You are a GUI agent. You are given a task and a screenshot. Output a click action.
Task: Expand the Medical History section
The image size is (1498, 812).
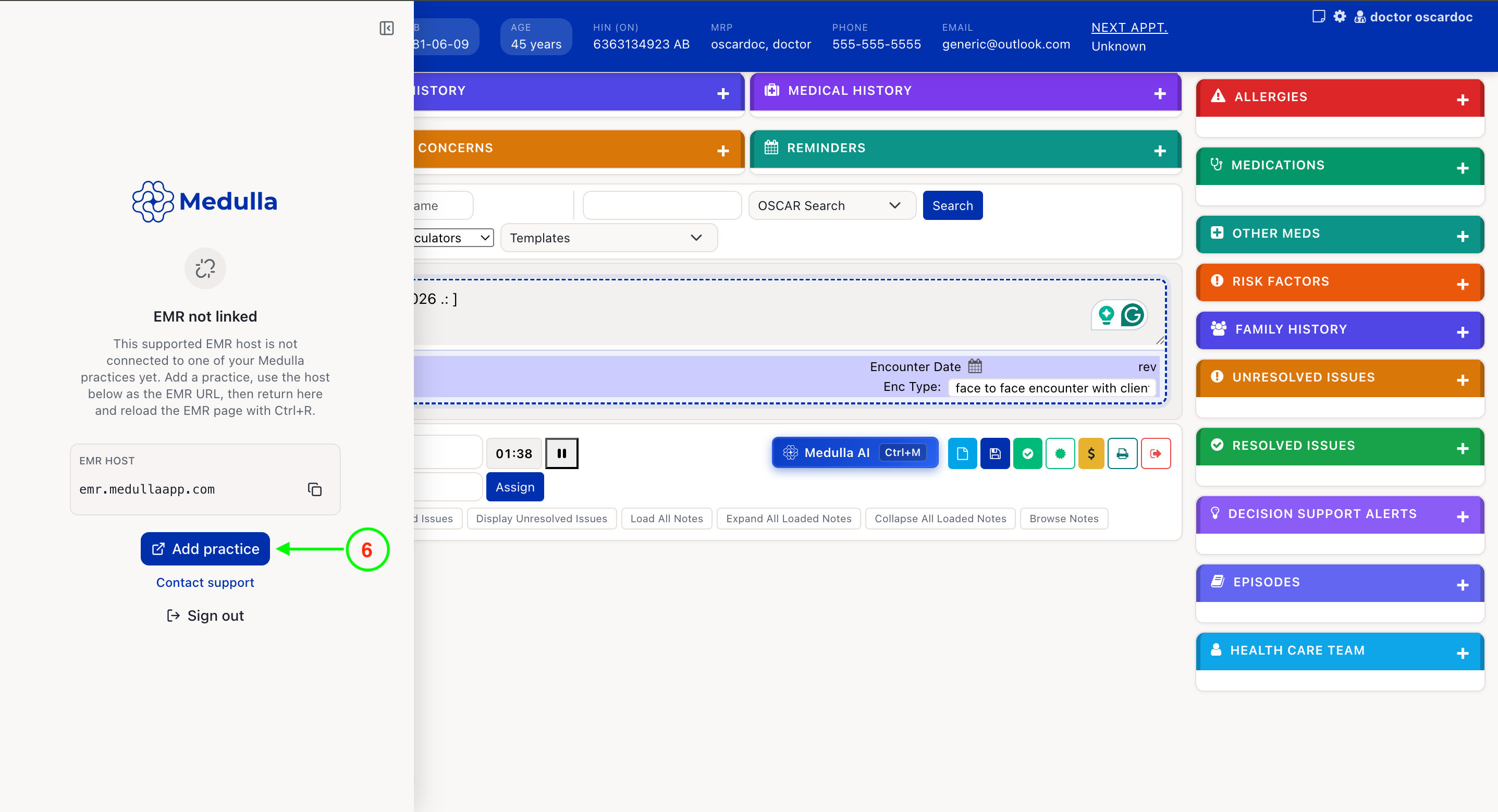pyautogui.click(x=1160, y=93)
